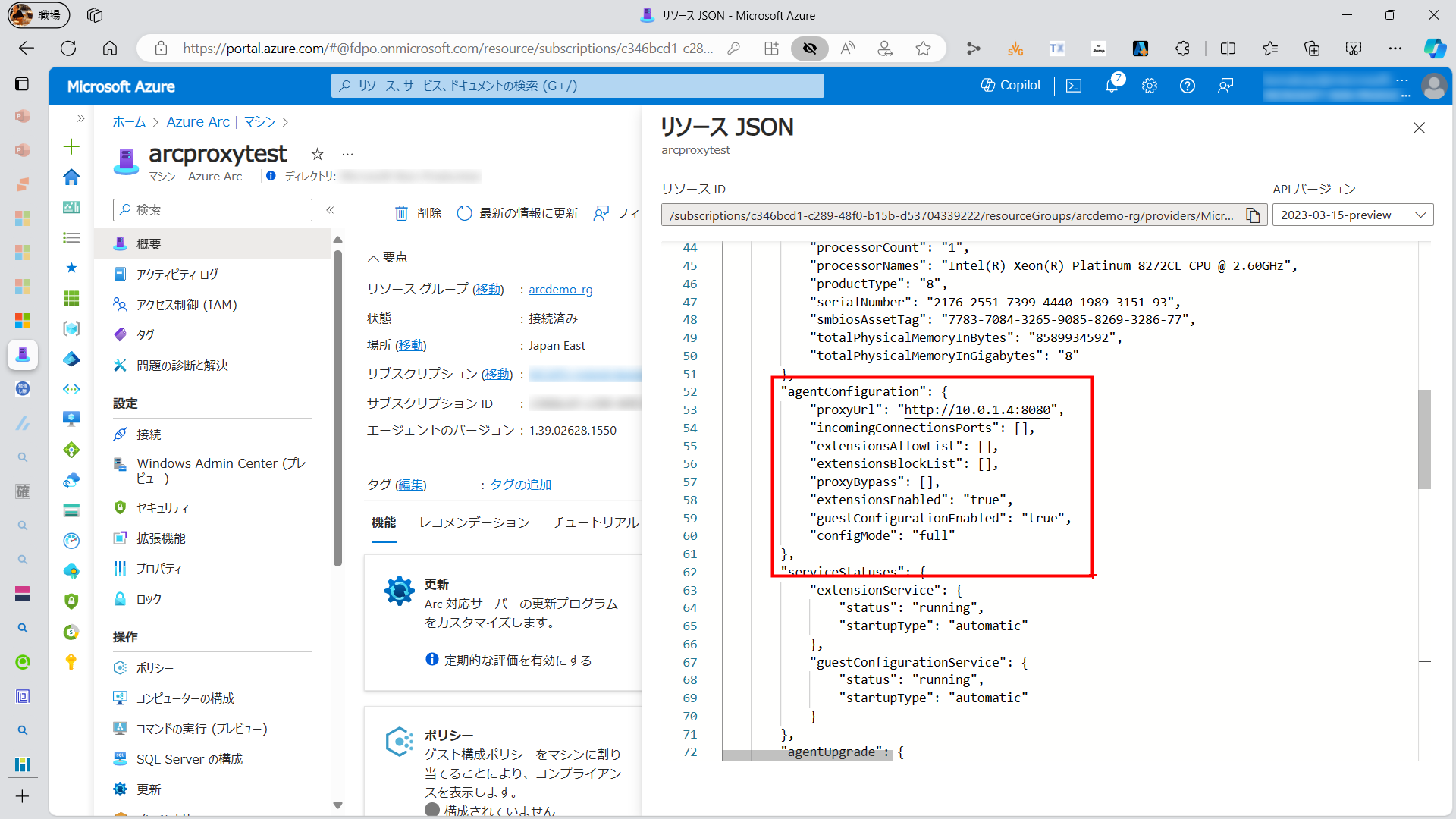Open Edge Copilot sidebar icon
The height and width of the screenshot is (819, 1456).
pos(1434,49)
